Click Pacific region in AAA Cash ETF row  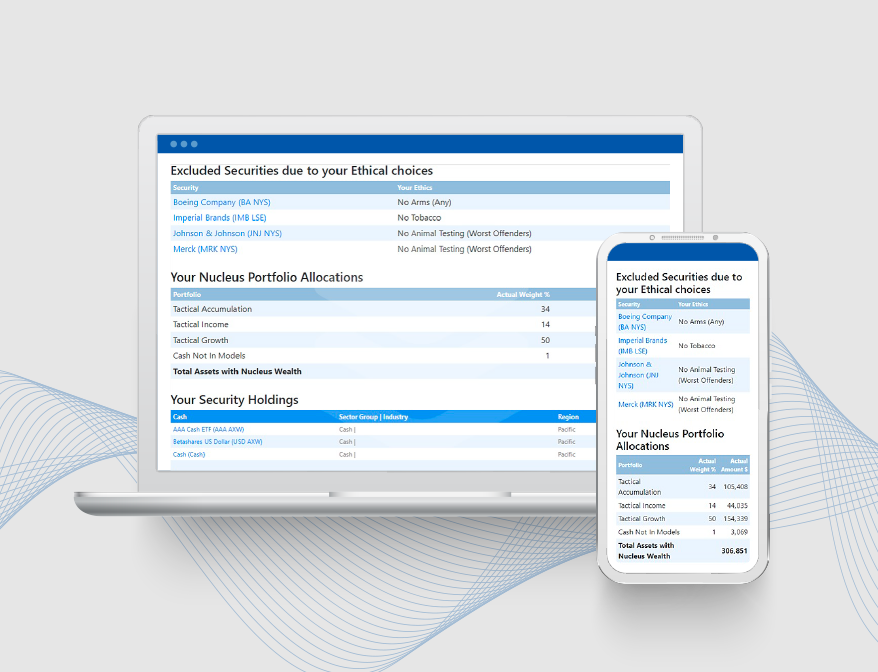tap(566, 430)
